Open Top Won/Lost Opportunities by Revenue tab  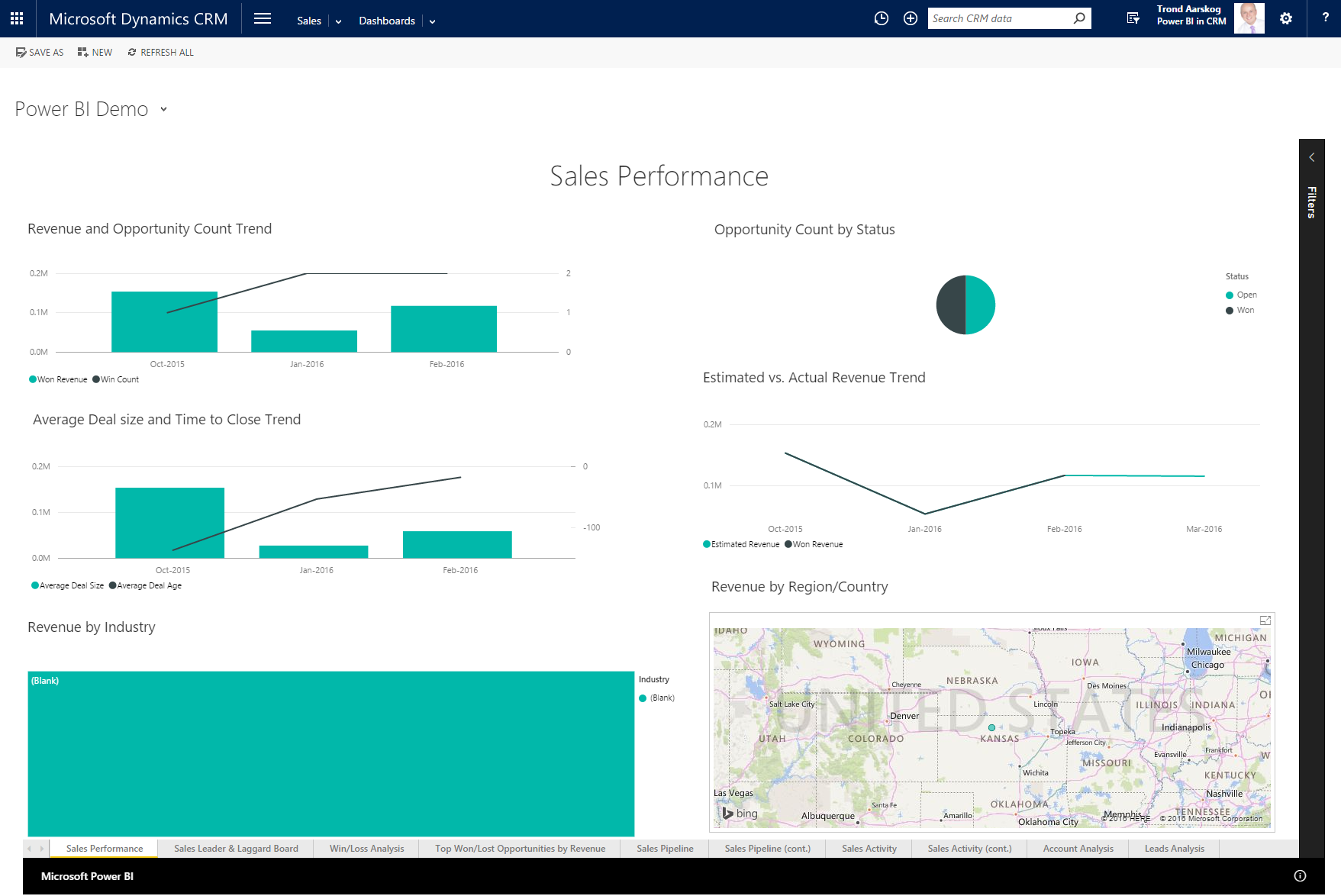coord(520,849)
